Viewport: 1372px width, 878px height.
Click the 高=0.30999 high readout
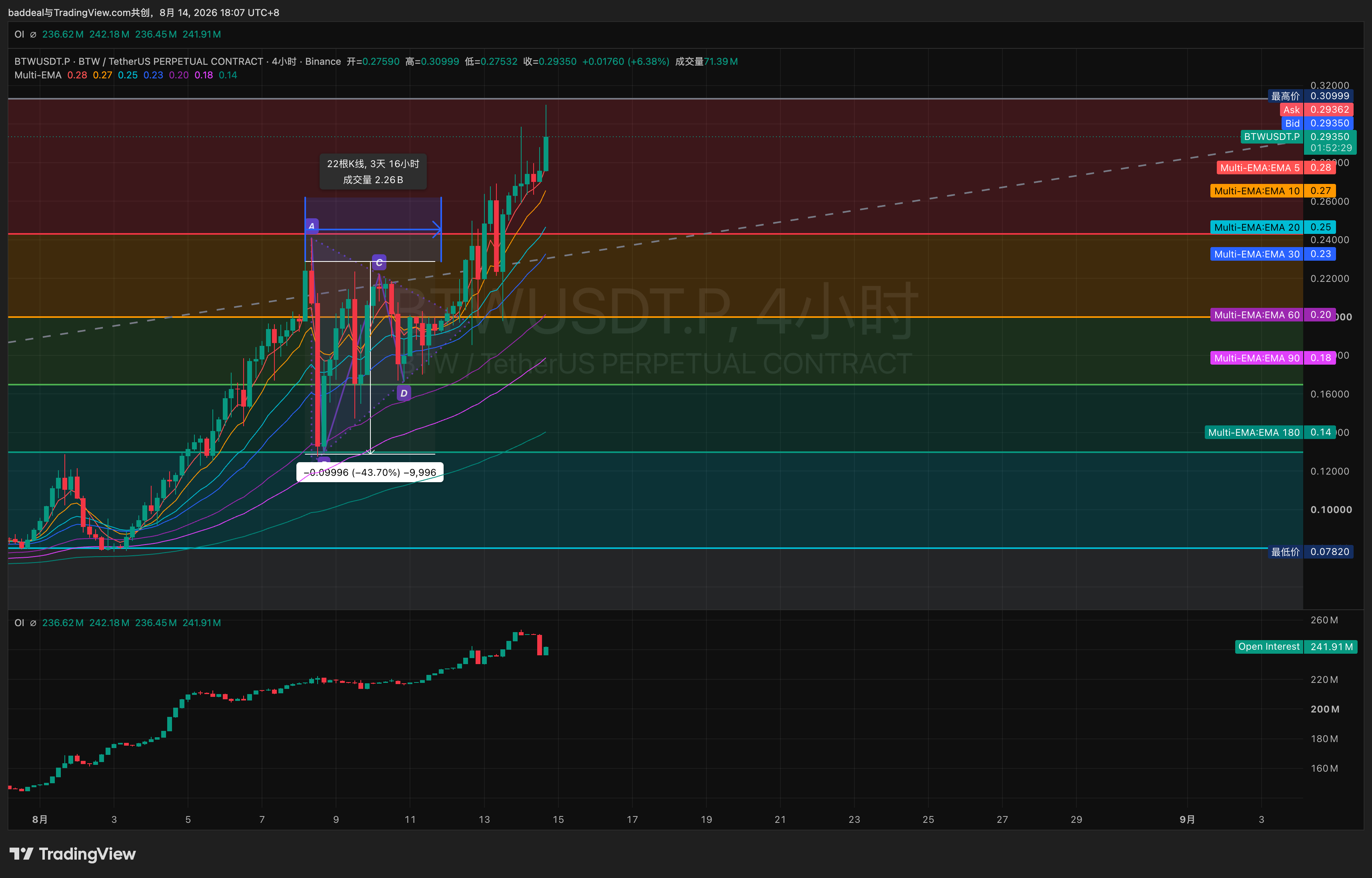coord(432,62)
